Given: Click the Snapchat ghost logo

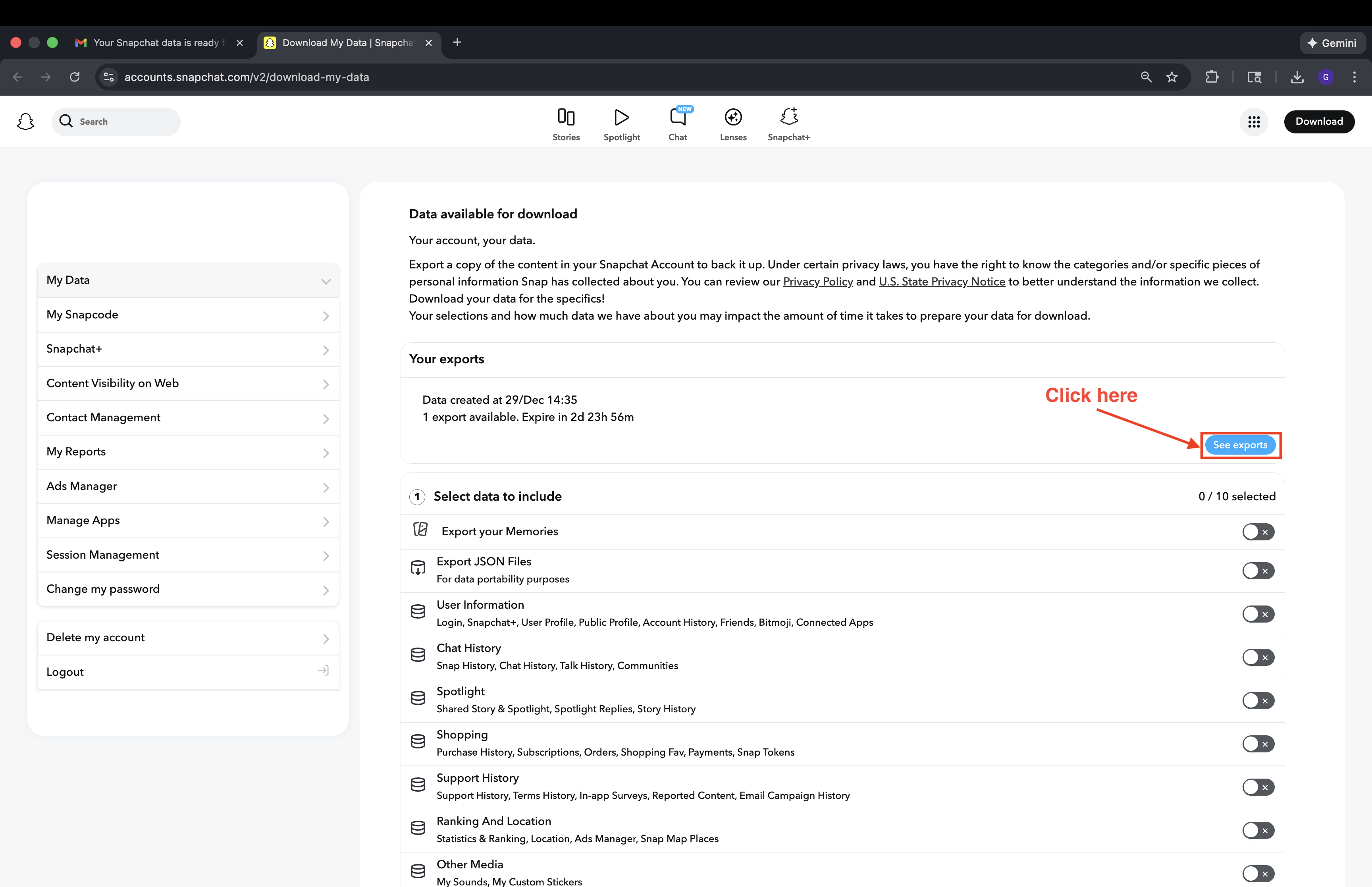Looking at the screenshot, I should [x=25, y=121].
